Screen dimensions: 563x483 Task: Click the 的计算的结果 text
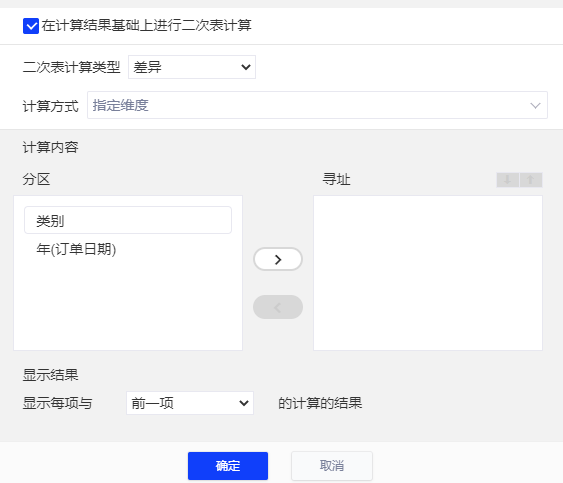point(320,403)
